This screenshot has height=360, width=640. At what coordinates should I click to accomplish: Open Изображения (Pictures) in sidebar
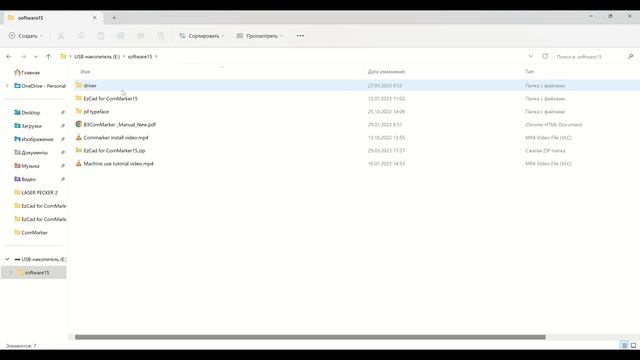click(33, 139)
